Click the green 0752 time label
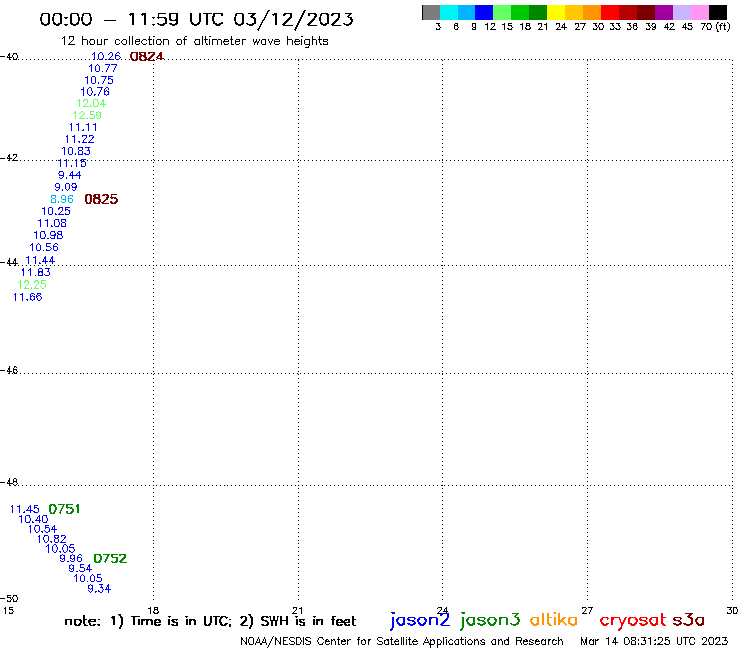 (x=110, y=558)
